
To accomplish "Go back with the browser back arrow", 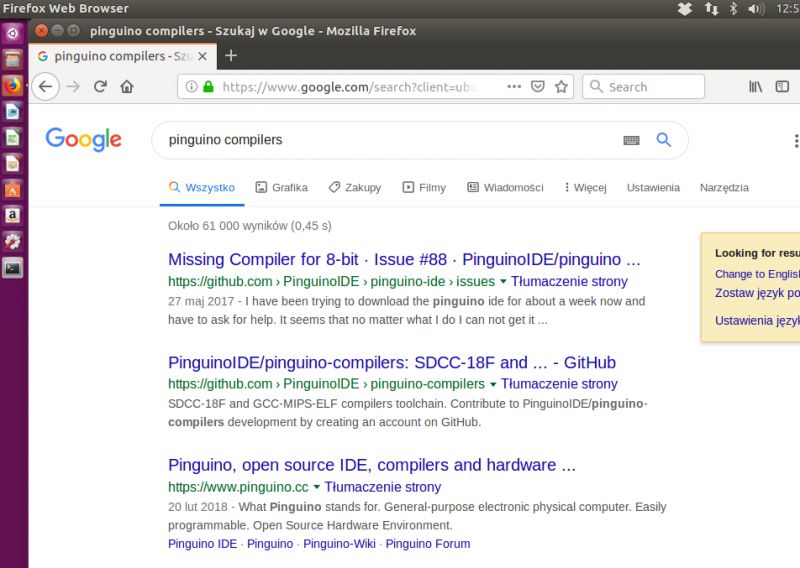I will coord(45,87).
